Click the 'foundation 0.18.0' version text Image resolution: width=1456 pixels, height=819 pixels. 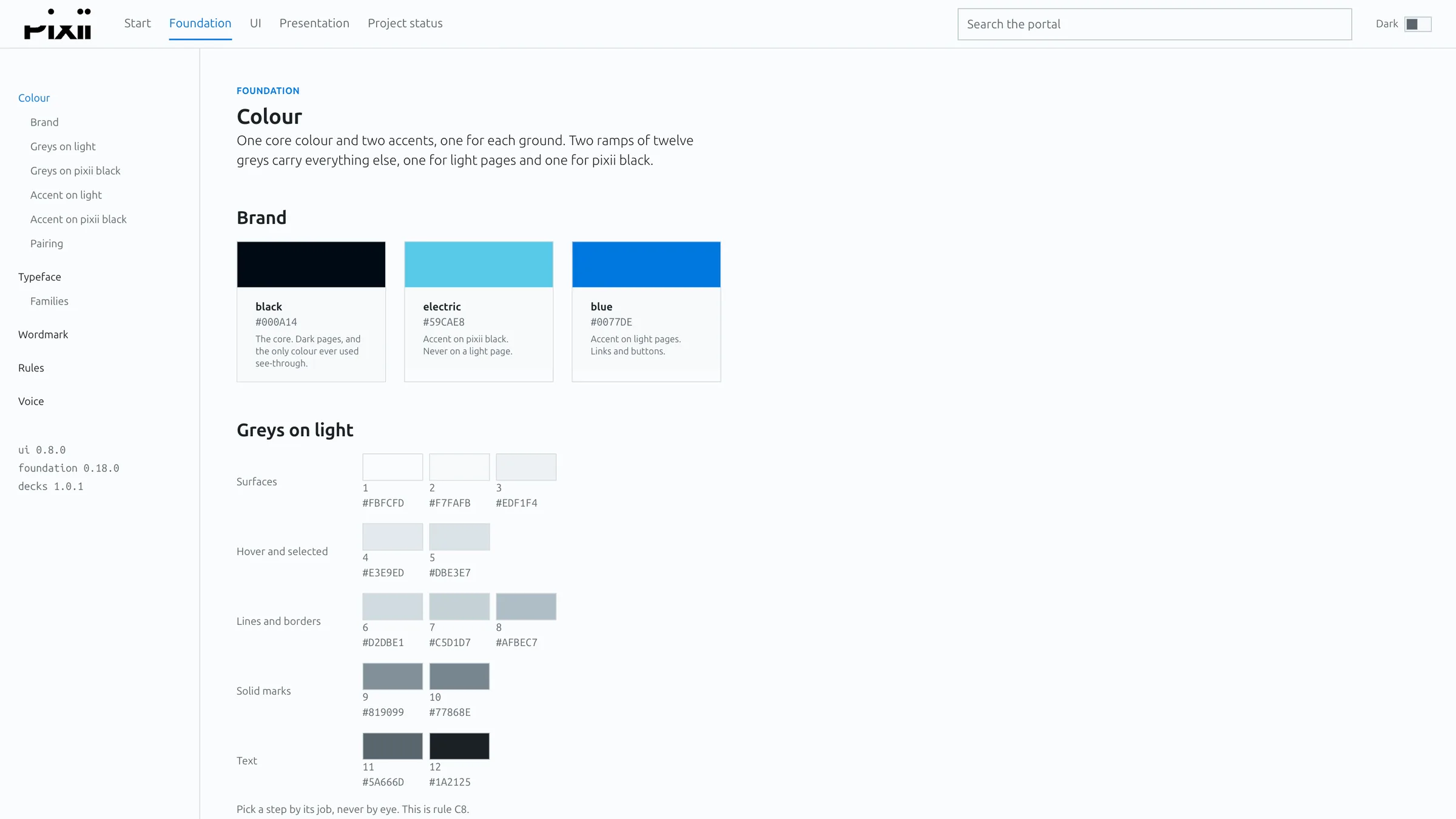coord(69,468)
